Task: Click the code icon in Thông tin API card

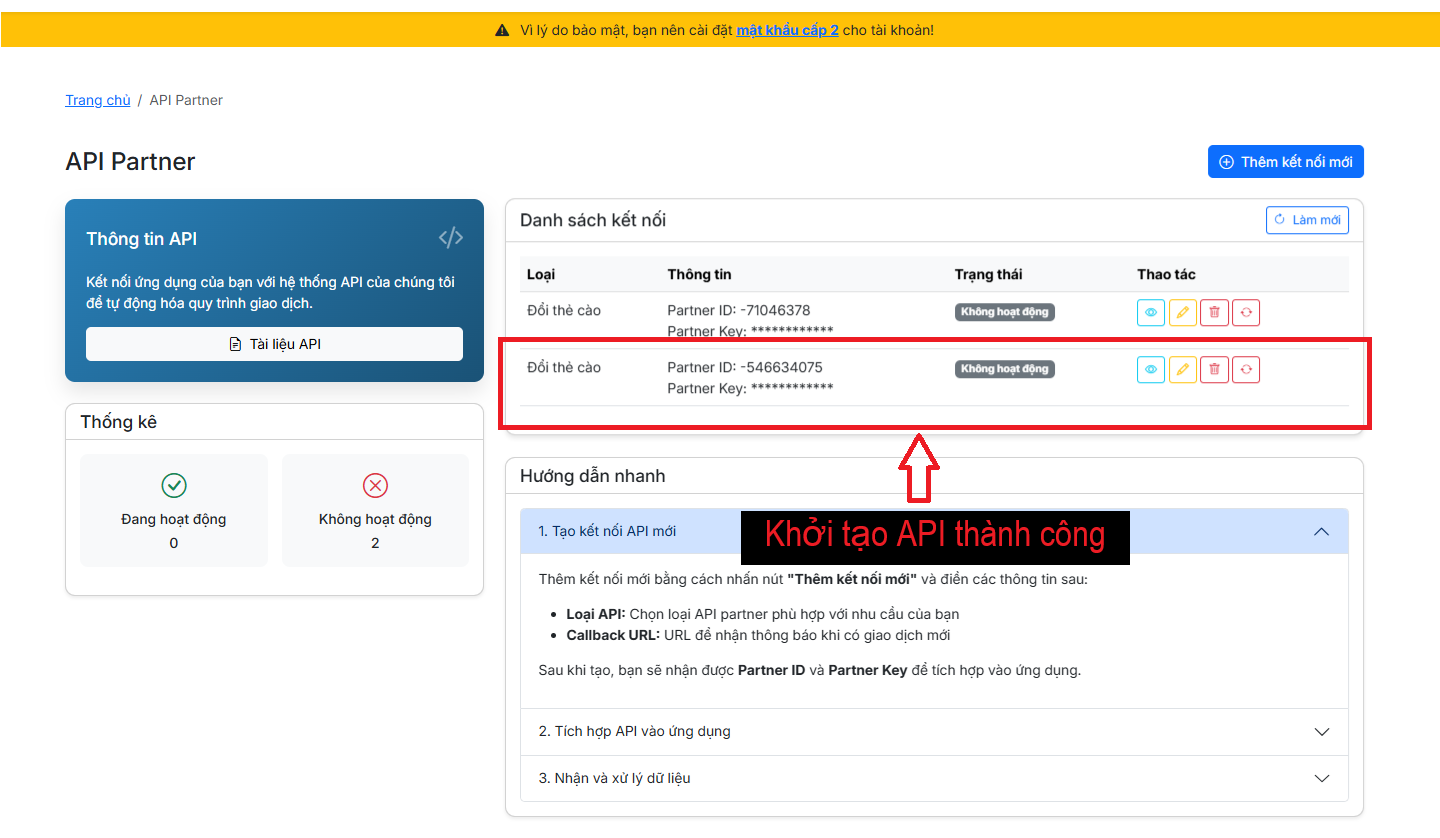Action: (450, 238)
